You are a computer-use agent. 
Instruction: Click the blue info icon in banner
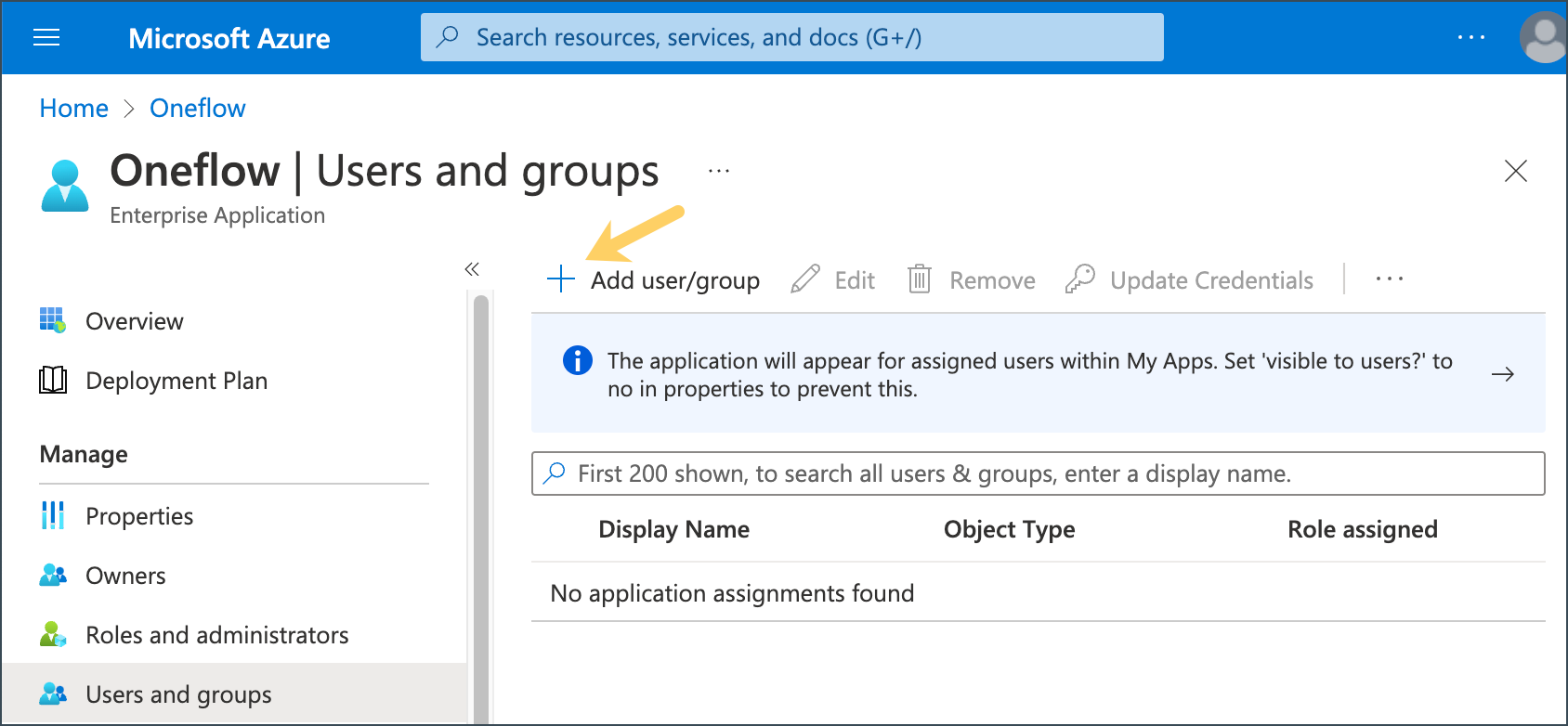(x=578, y=360)
